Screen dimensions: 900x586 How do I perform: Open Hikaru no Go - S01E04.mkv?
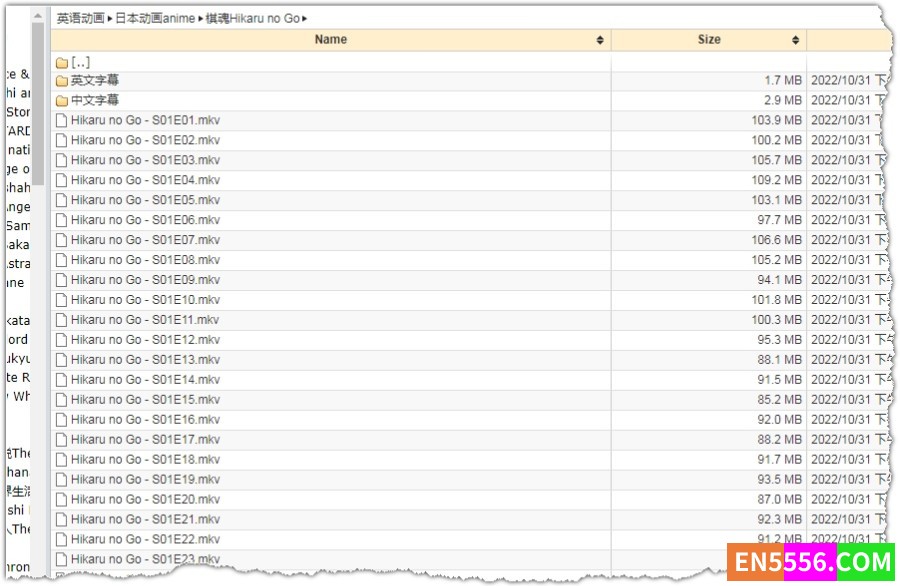[x=145, y=180]
